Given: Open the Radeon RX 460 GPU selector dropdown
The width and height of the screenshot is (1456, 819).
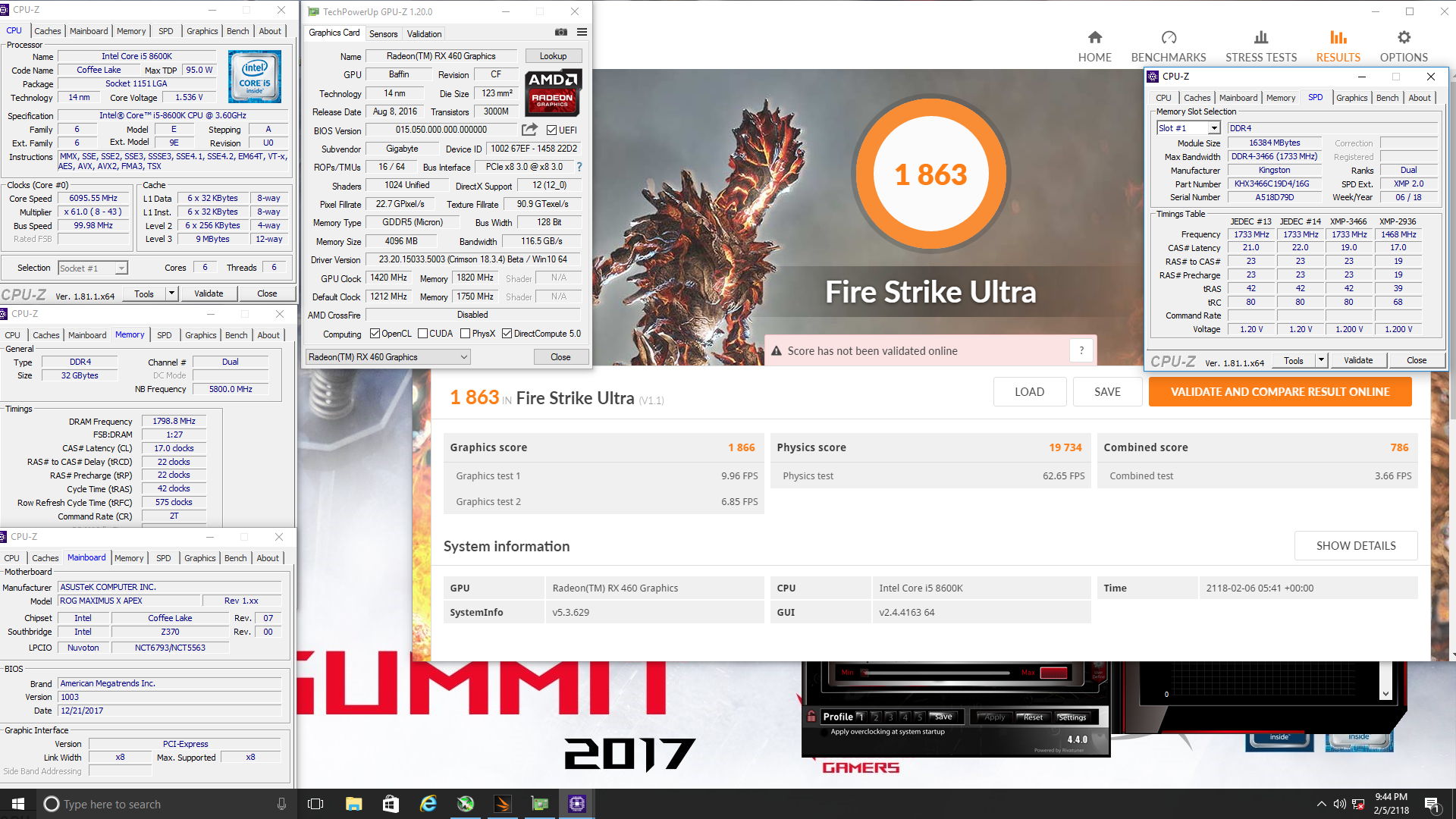Looking at the screenshot, I should coord(388,357).
